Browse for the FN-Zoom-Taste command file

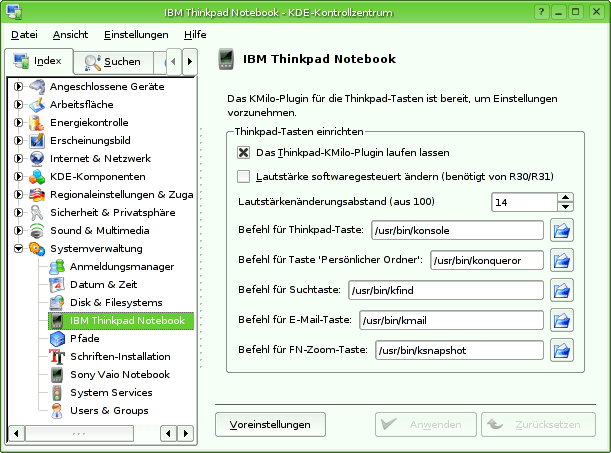click(562, 350)
